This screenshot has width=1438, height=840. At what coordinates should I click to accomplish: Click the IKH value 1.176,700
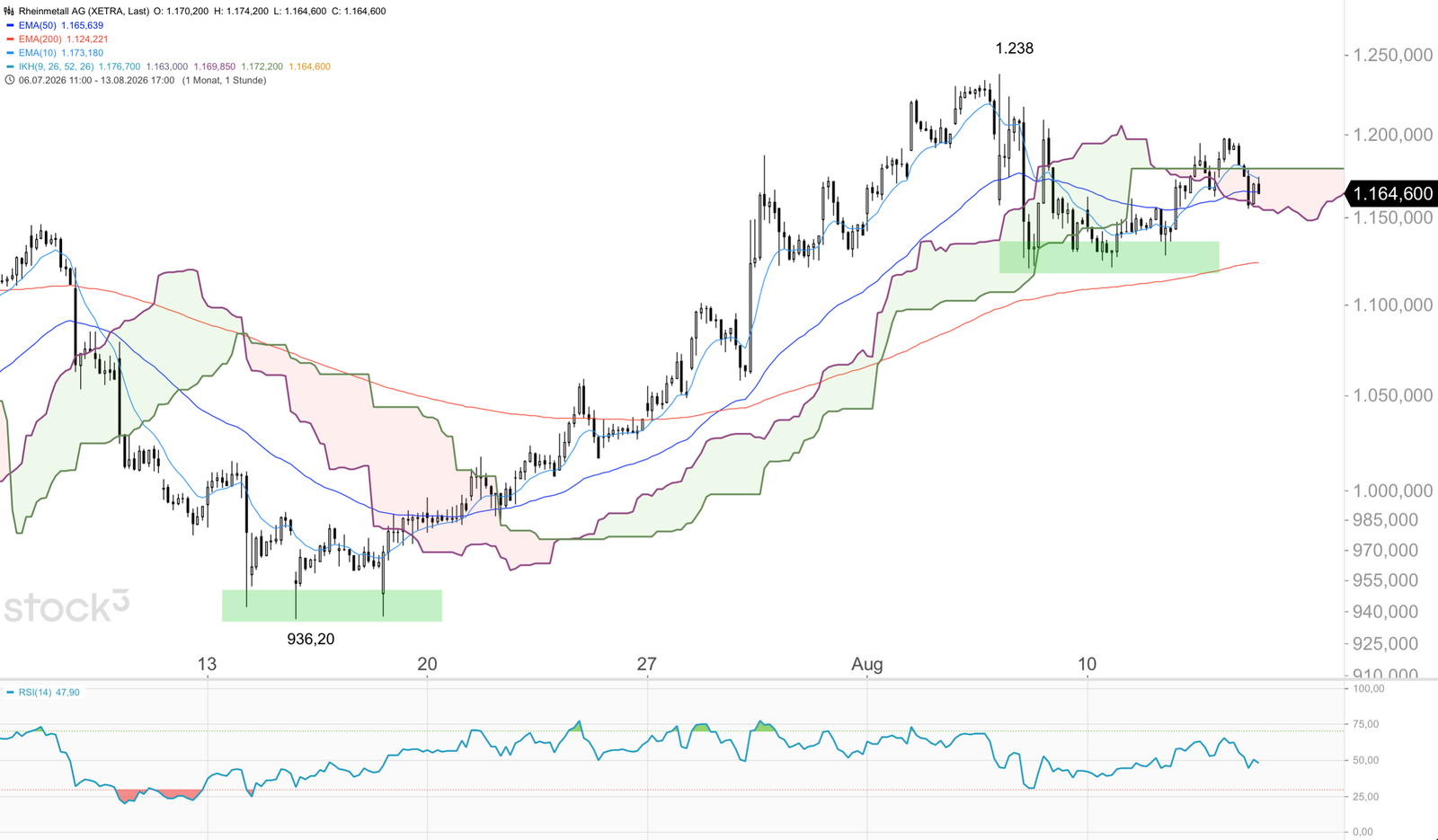(x=120, y=66)
